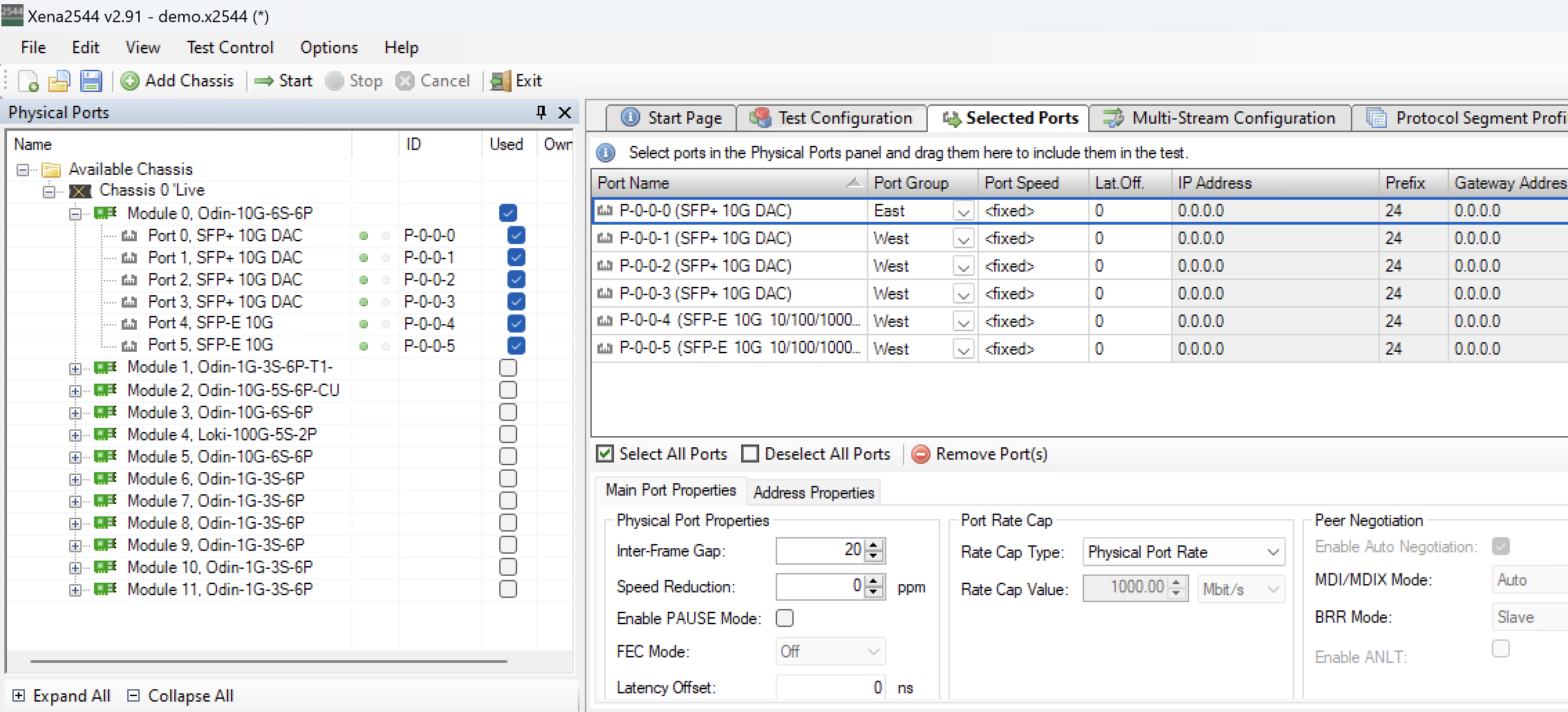Check the Used box for Module 4
This screenshot has width=1568, height=712.
click(x=508, y=434)
